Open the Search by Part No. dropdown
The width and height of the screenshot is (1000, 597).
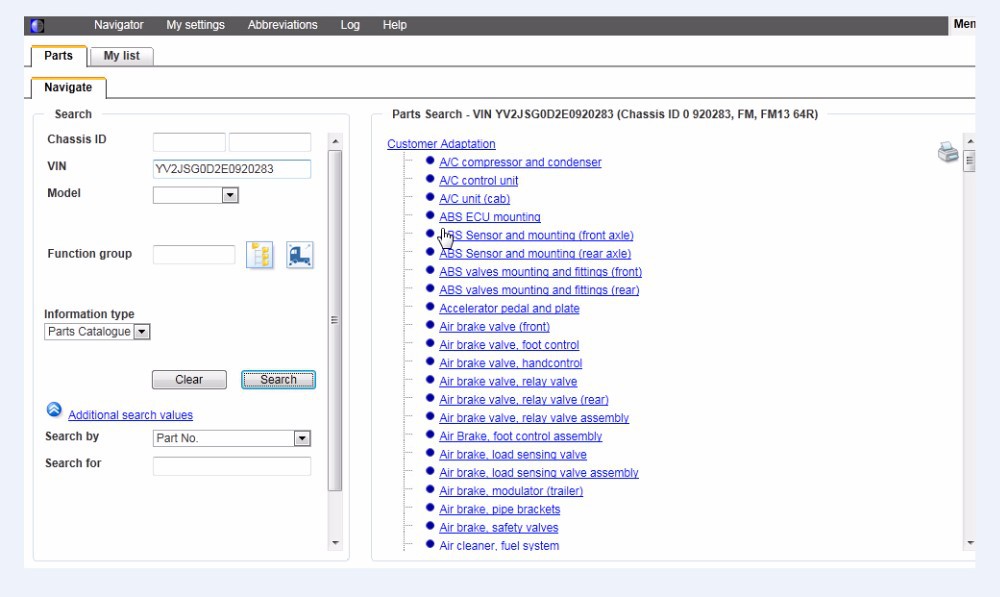point(232,438)
